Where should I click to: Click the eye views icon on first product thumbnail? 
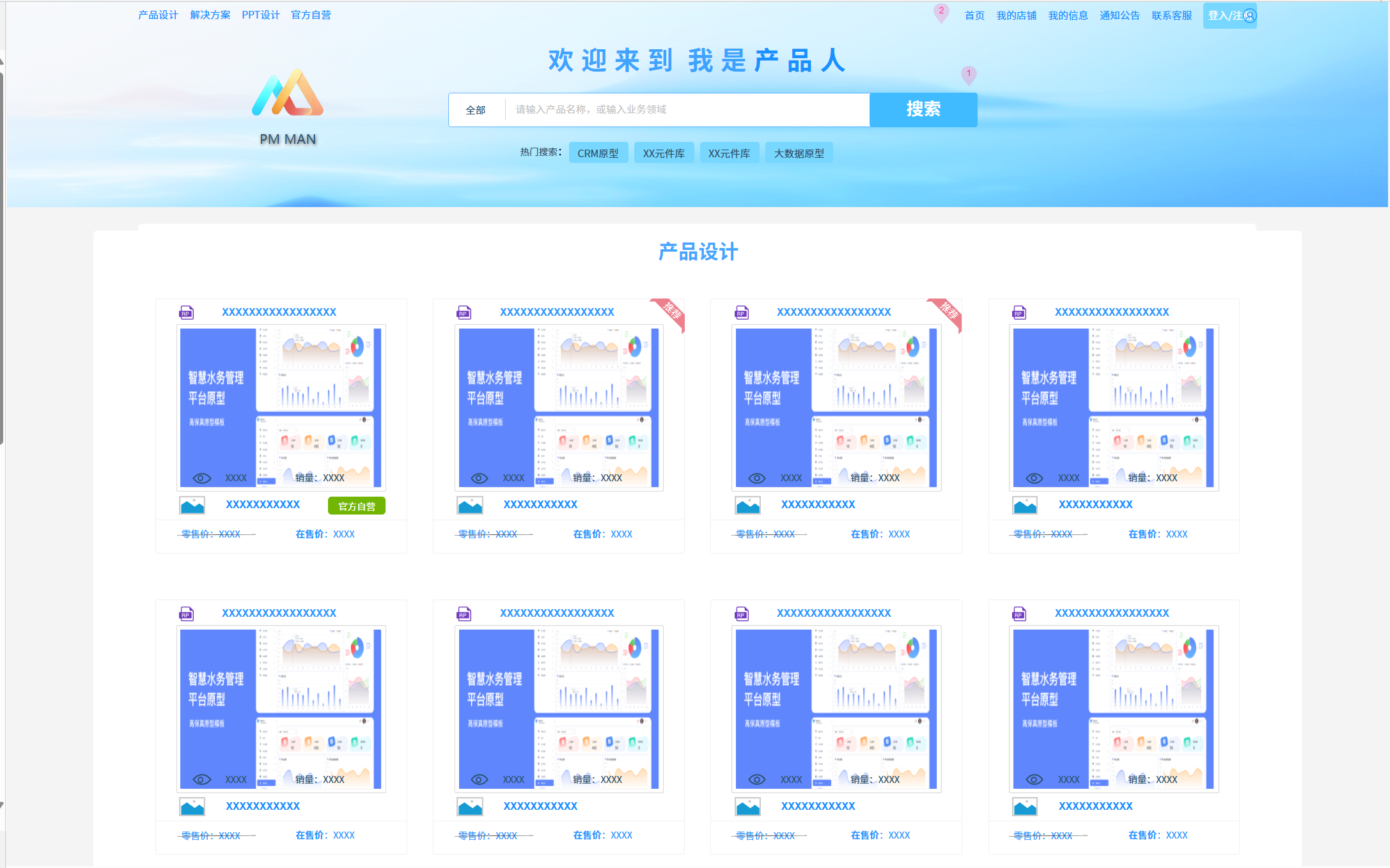coord(202,478)
